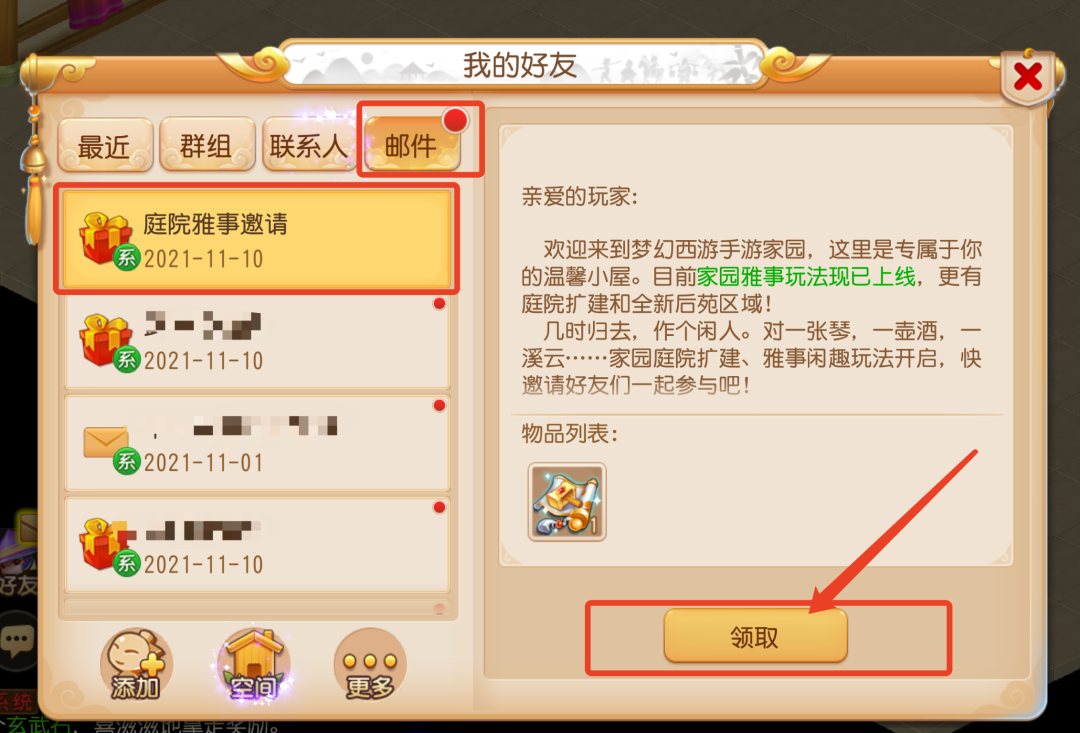Viewport: 1080px width, 733px height.
Task: Click the partially visible fifth mail entry
Action: (x=256, y=608)
